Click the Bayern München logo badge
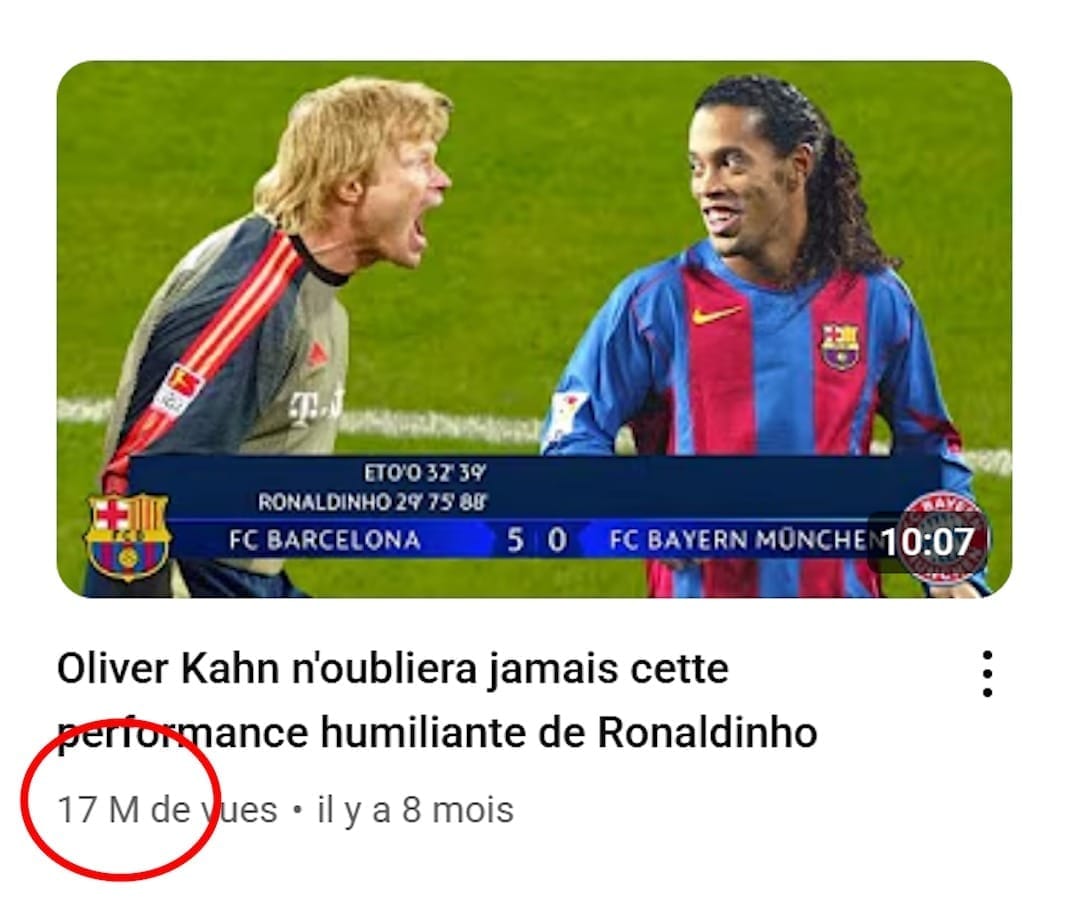This screenshot has width=1080, height=900. click(x=946, y=539)
